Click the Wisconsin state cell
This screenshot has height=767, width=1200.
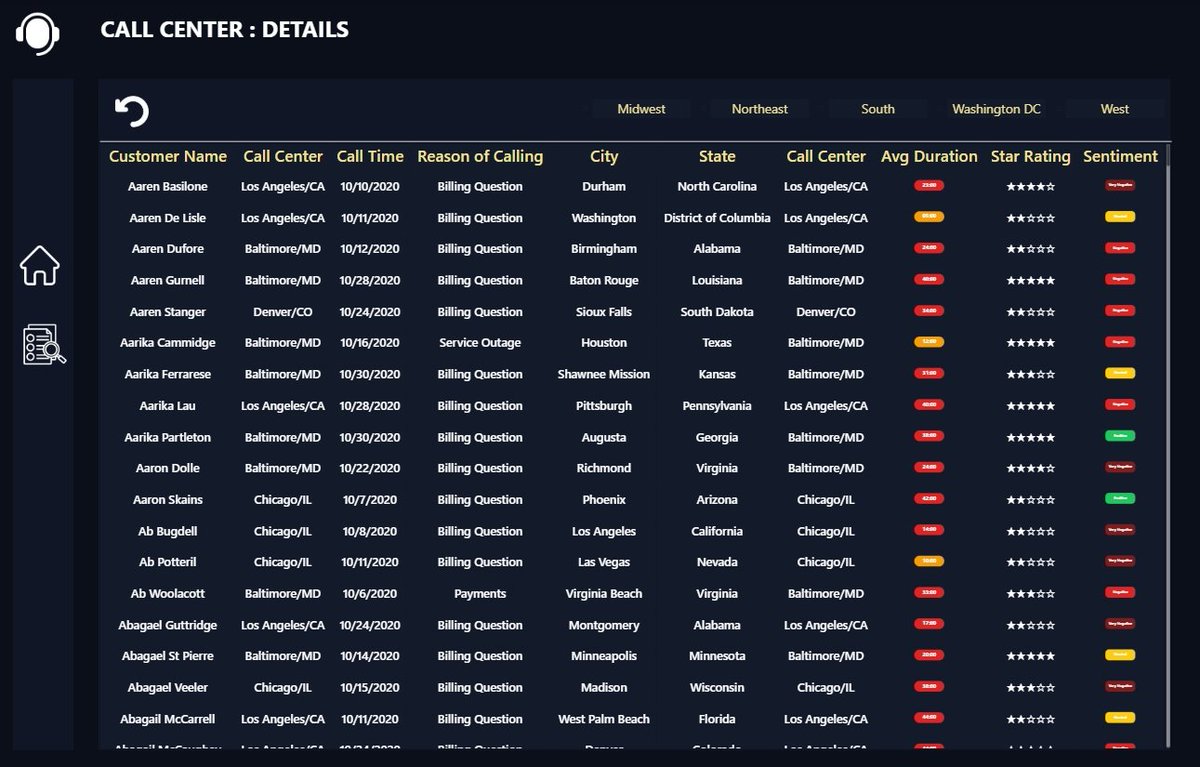(x=717, y=688)
